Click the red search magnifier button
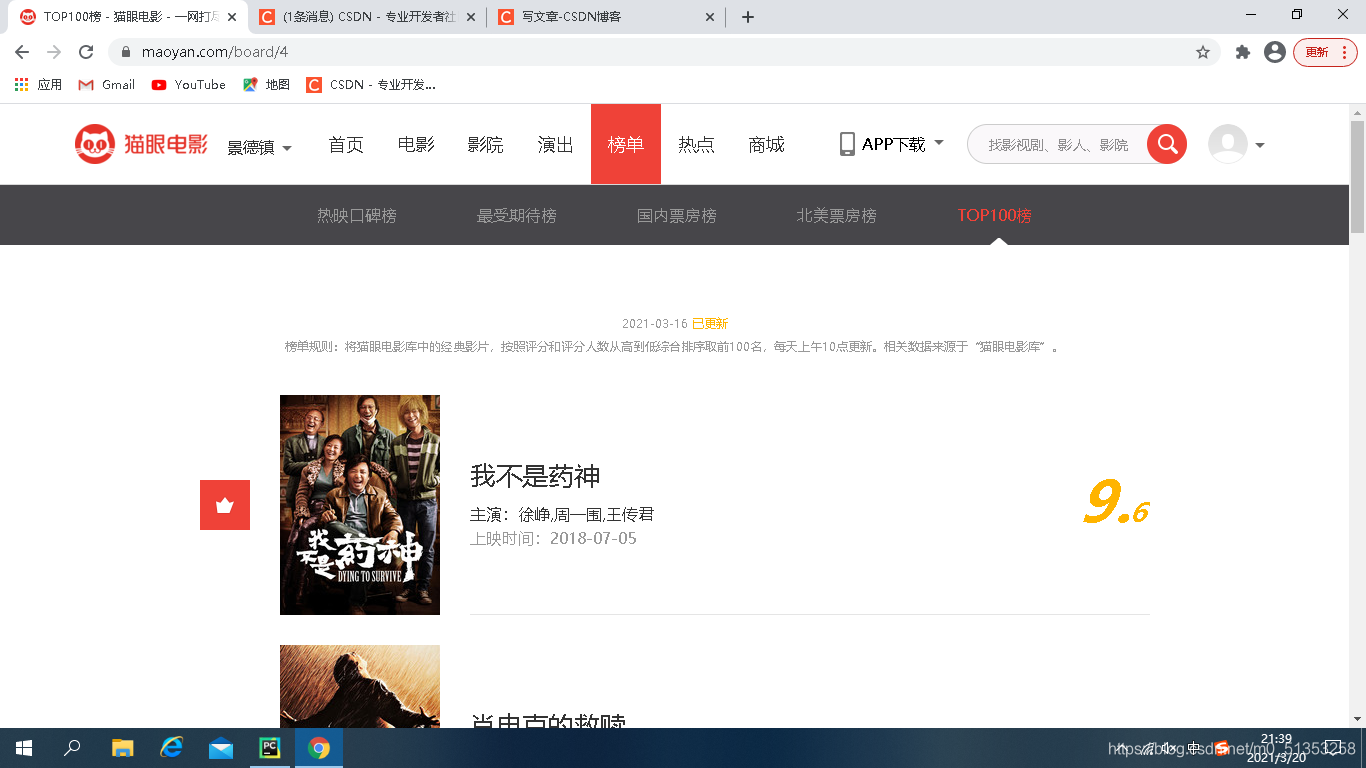Viewport: 1366px width, 768px height. (1167, 145)
